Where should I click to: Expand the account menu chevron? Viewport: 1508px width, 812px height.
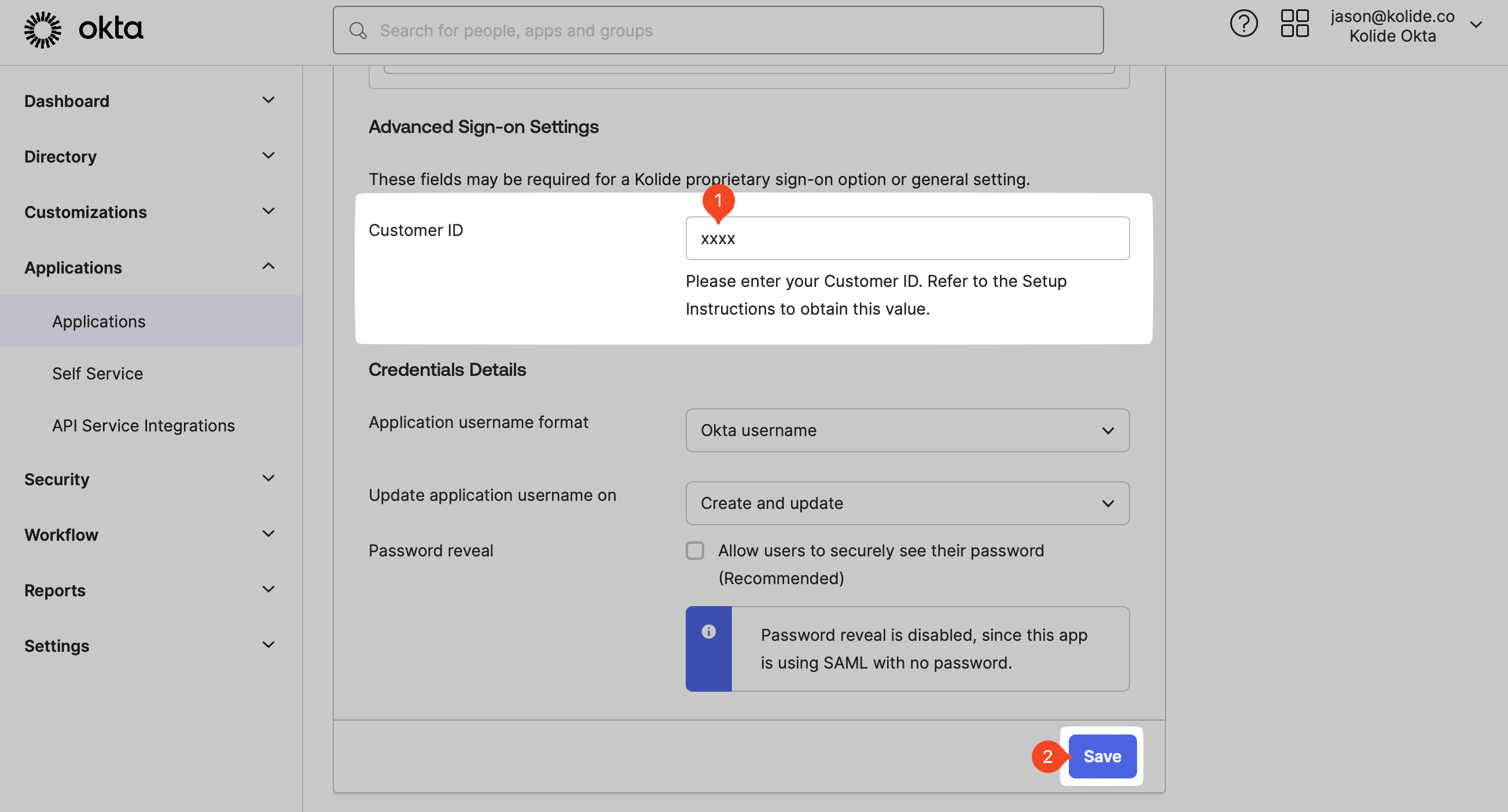1476,24
